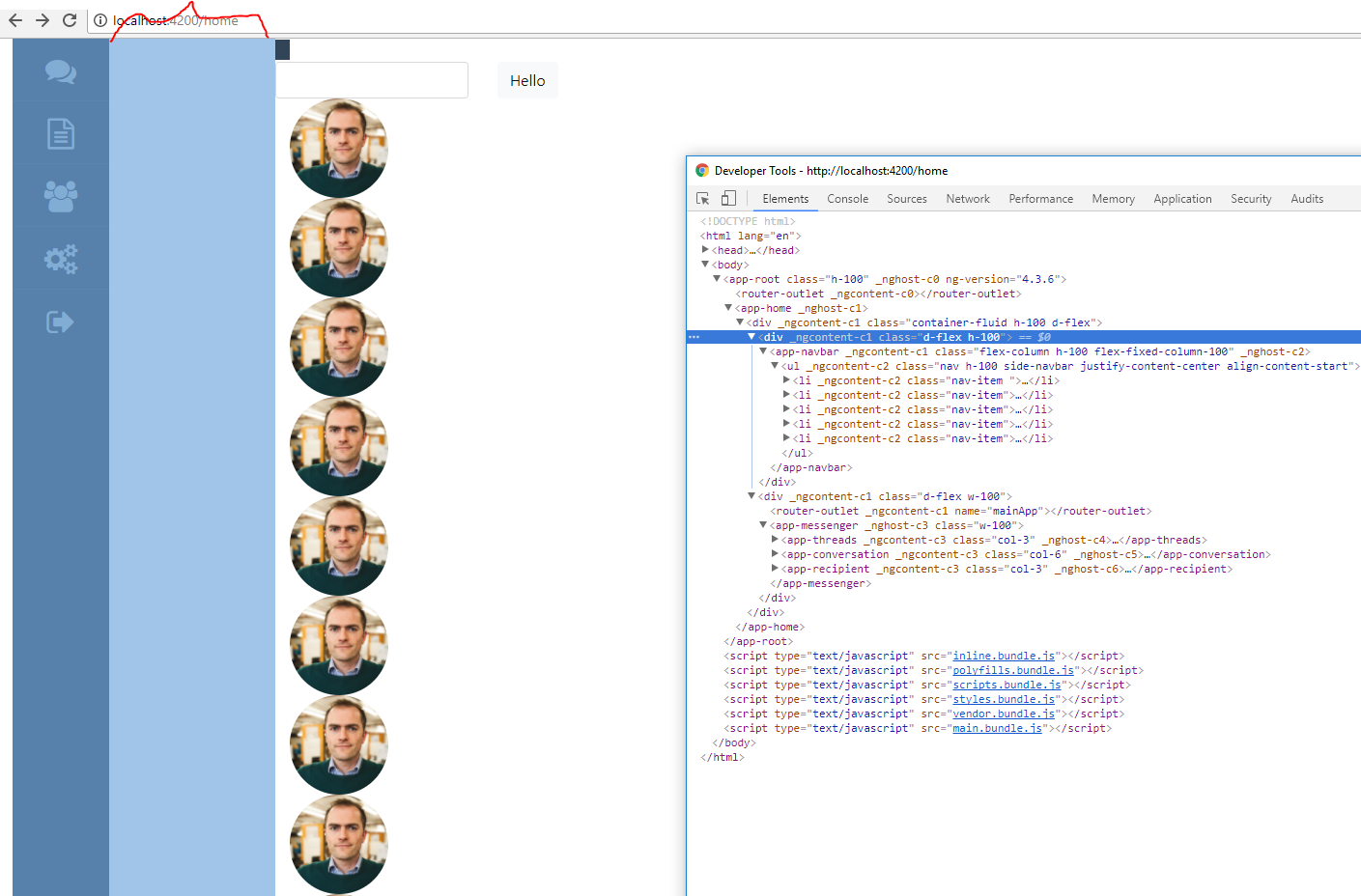Open the polyfills.bundle.js script link

1013,670
